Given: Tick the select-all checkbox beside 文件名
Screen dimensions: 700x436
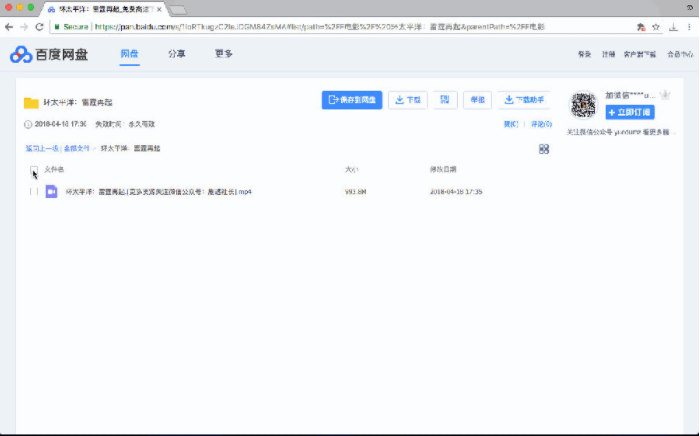Looking at the screenshot, I should click(34, 170).
